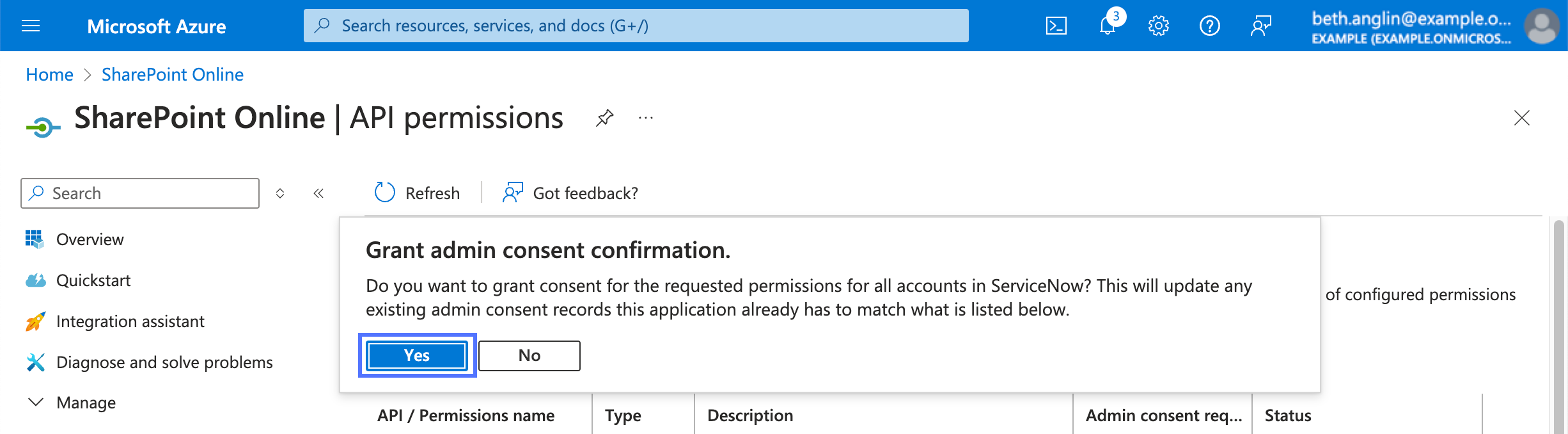
Task: Collapse the sidebar with double chevron
Action: [x=318, y=193]
